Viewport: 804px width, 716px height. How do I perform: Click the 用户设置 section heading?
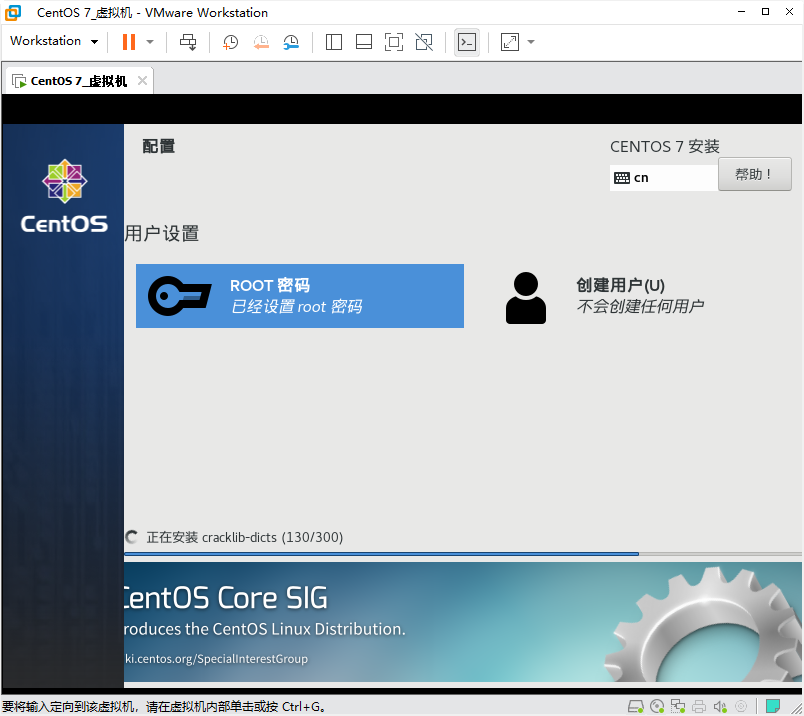tap(162, 233)
